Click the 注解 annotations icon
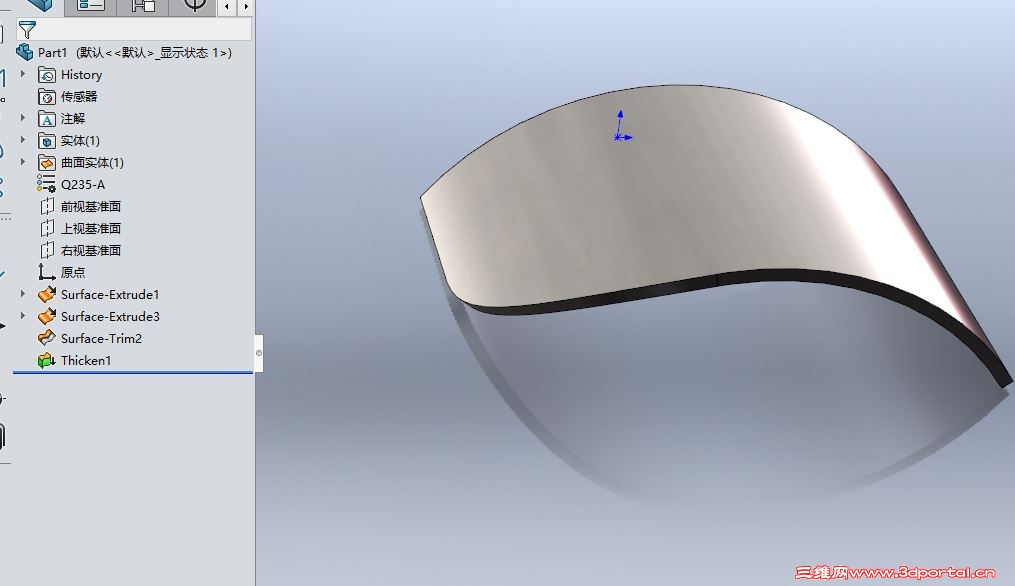The width and height of the screenshot is (1015, 586). click(47, 119)
